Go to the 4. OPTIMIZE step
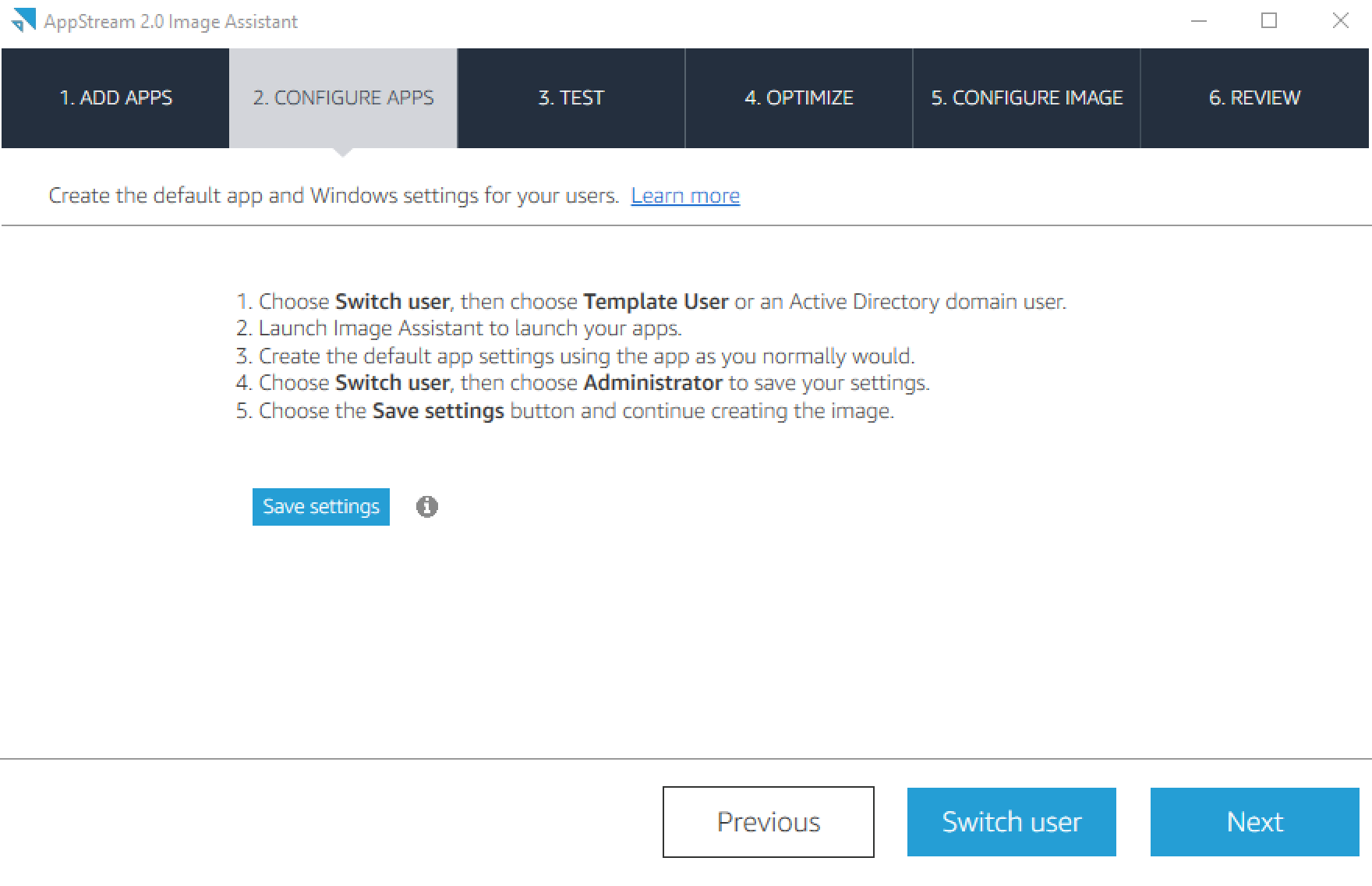The height and width of the screenshot is (886, 1372). pyautogui.click(x=798, y=98)
